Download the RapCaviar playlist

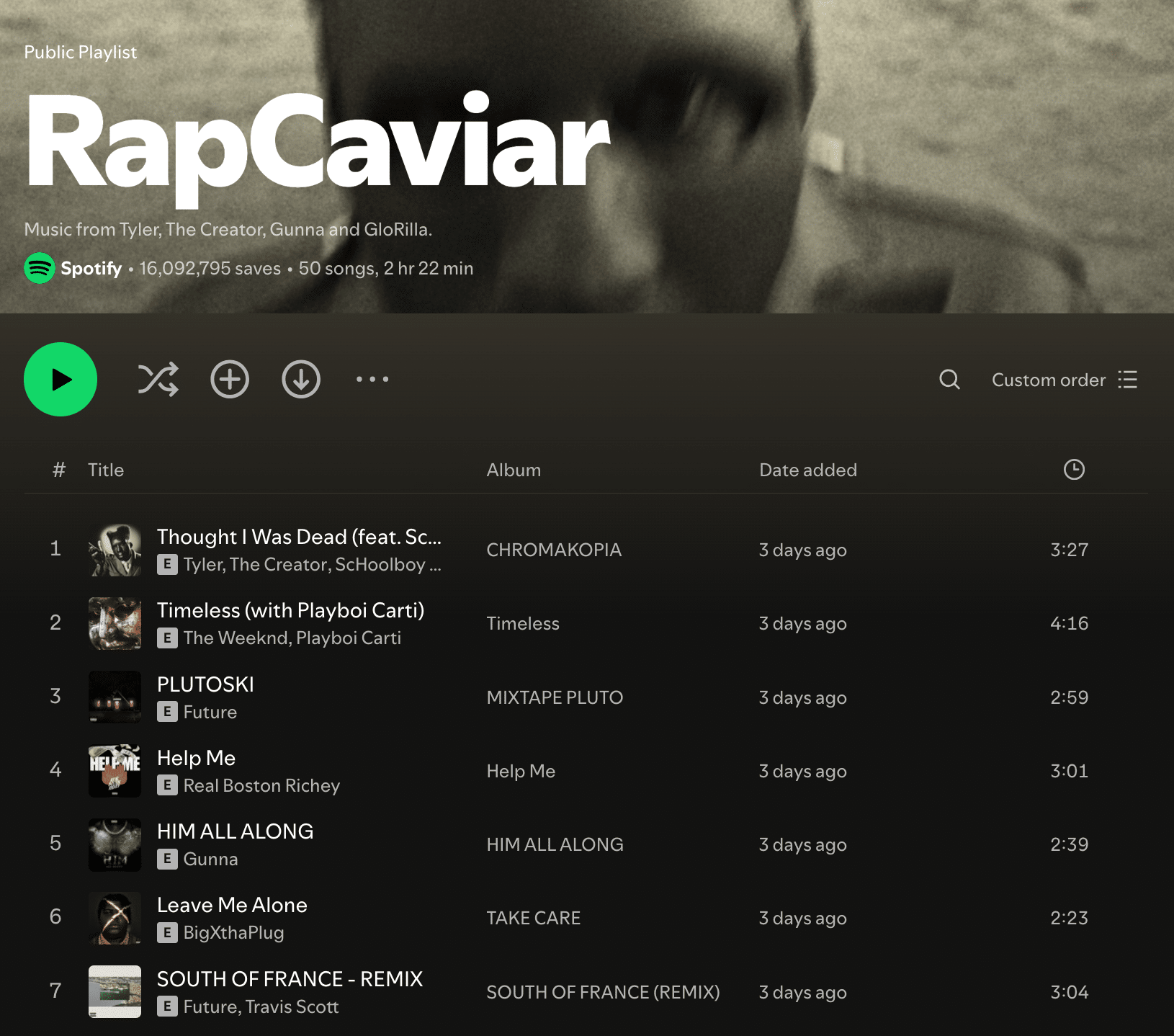[301, 379]
